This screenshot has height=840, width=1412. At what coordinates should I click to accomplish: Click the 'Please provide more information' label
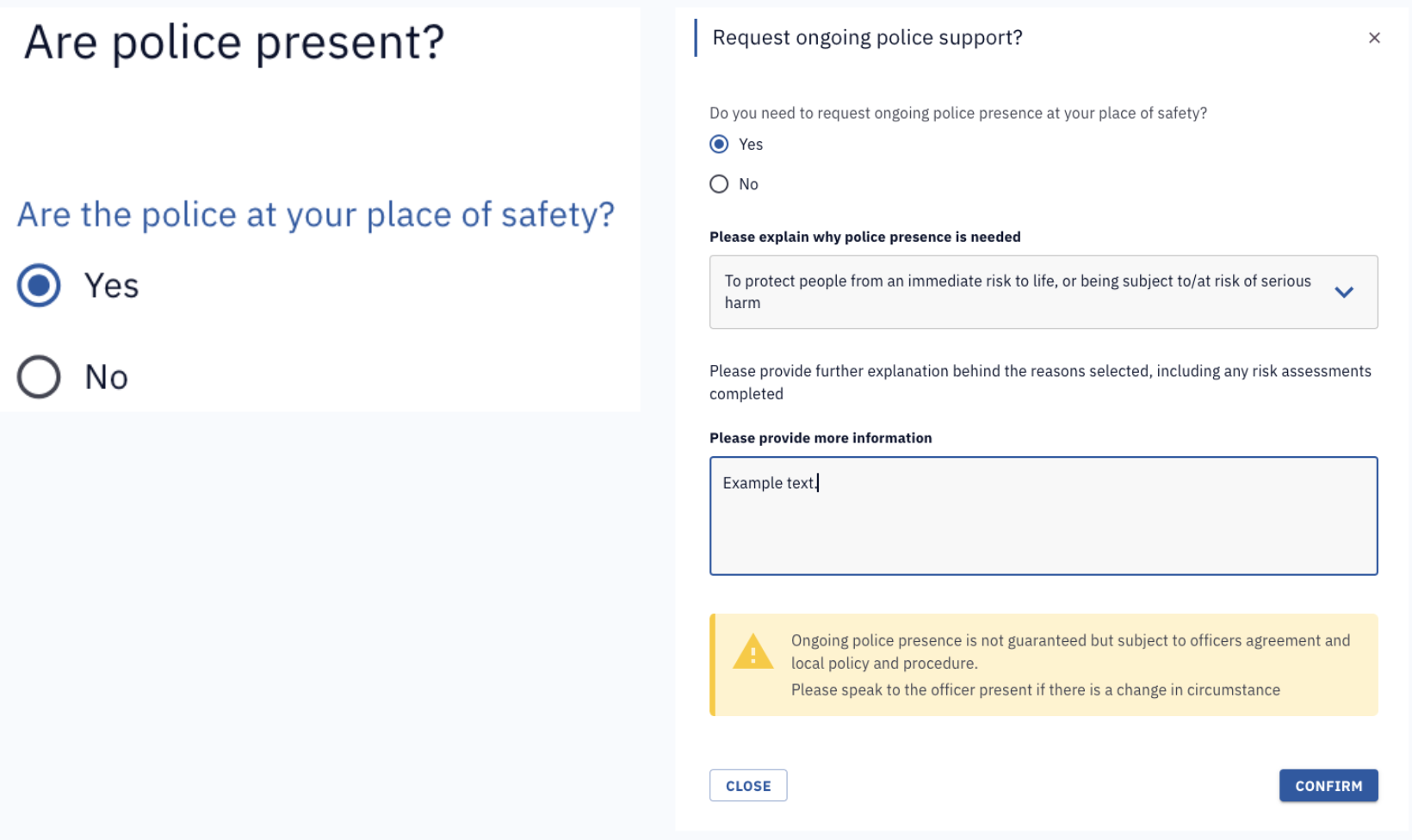[821, 438]
